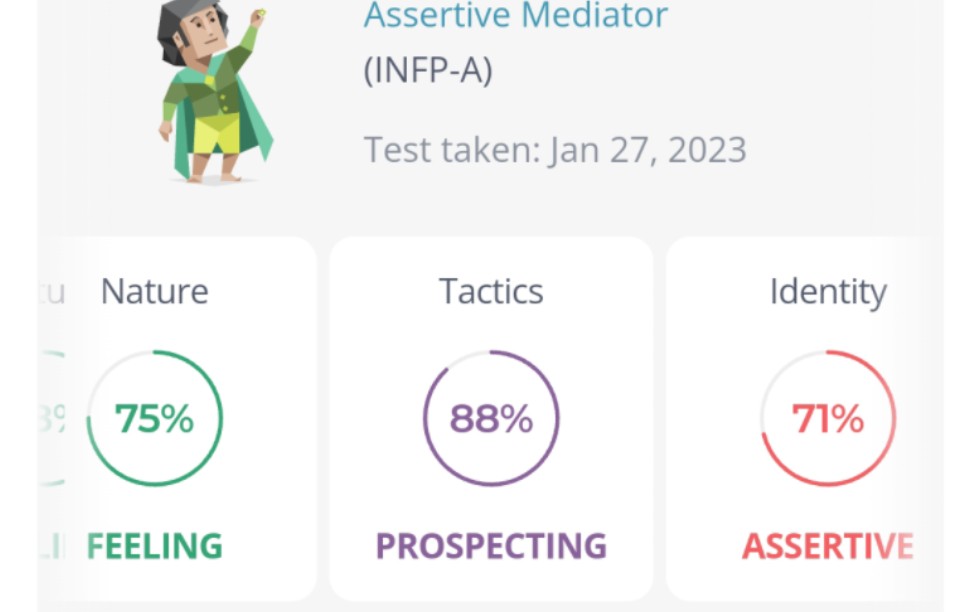
Task: Open the Assertive Mediator title link
Action: coord(516,14)
